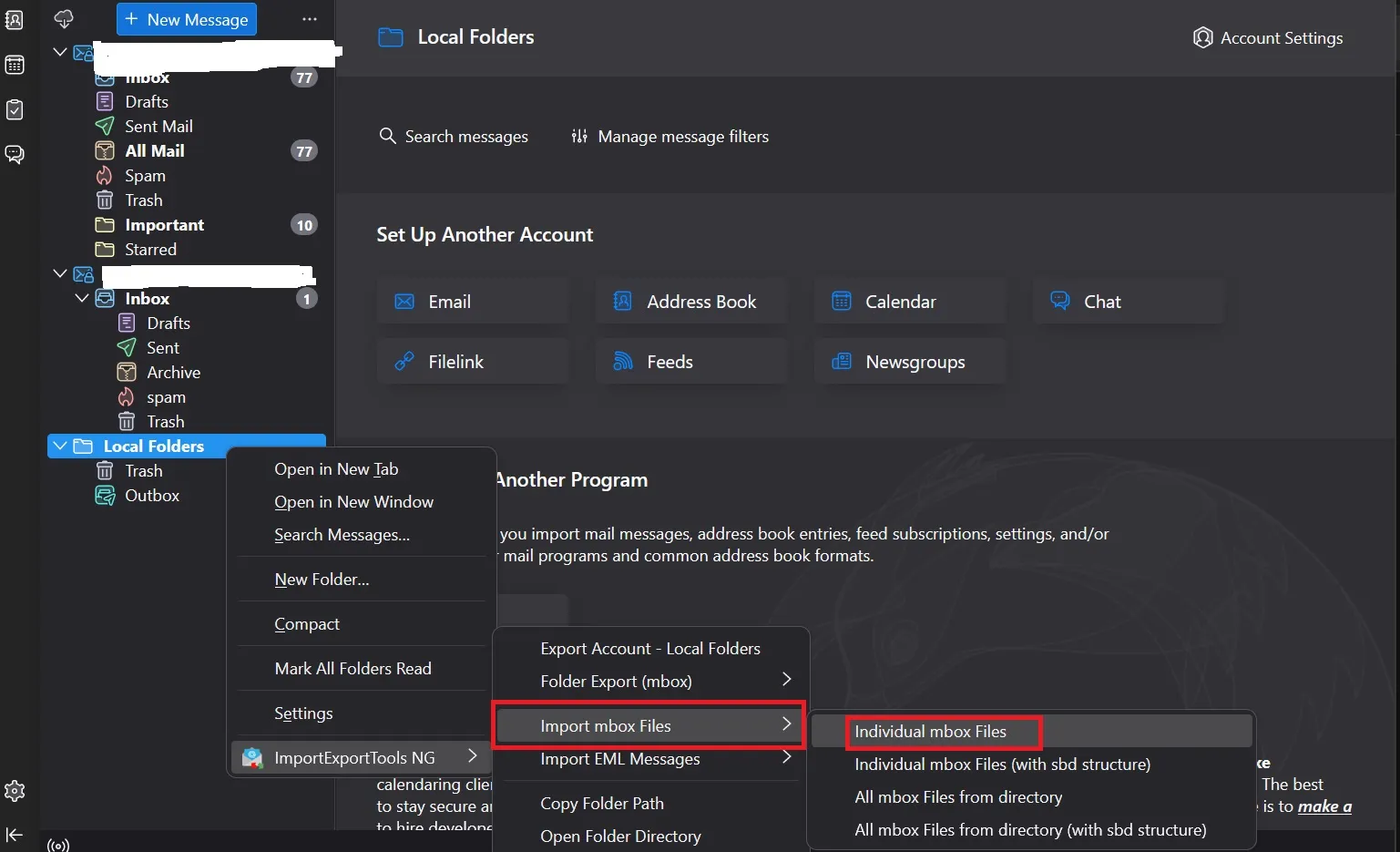Select Compact from the context menu
Viewport: 1400px width, 852px height.
307,623
